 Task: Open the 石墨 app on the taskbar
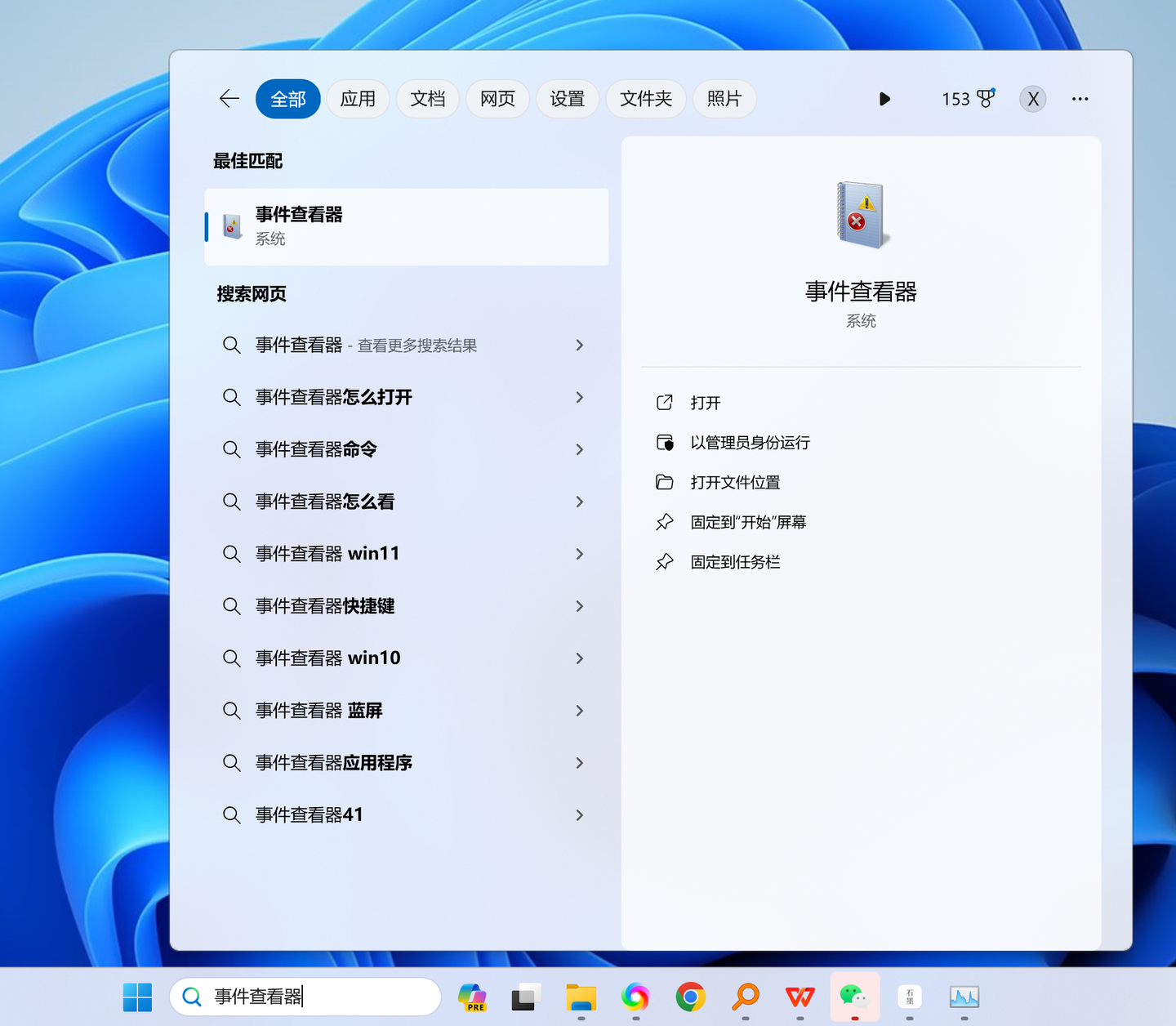(x=910, y=997)
